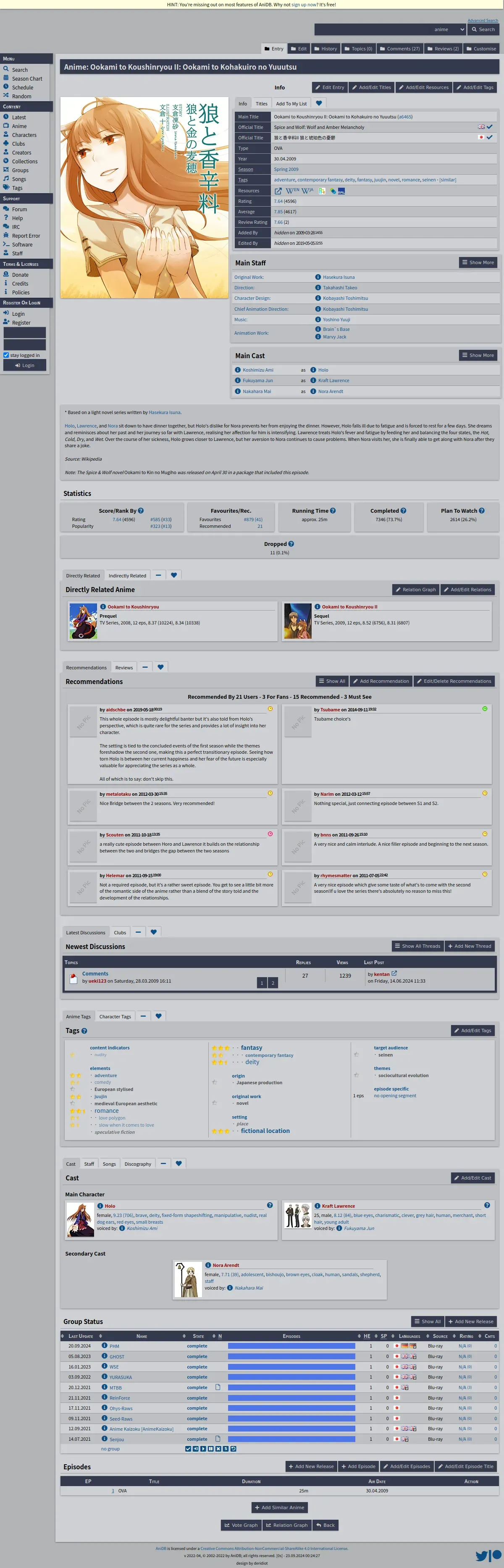Open the Japanese Wikipedia resource icon

tap(308, 191)
